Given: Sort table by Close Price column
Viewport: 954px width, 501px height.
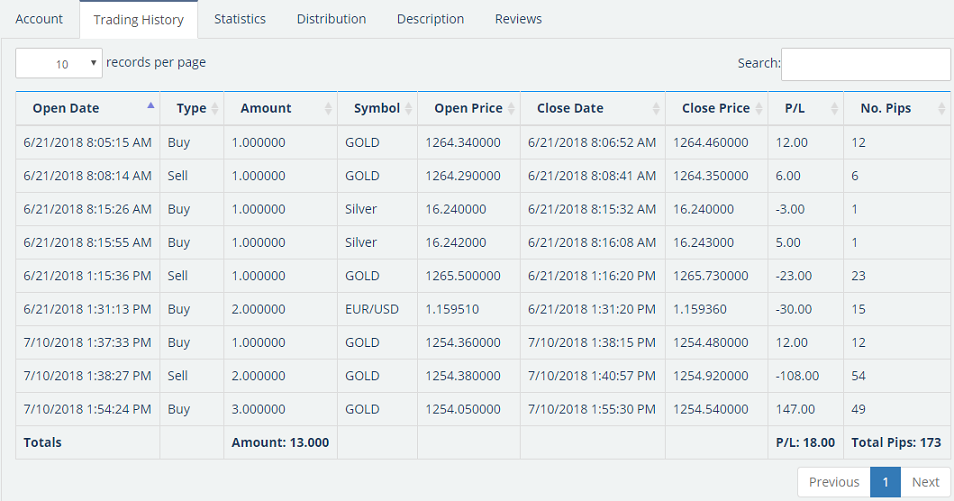Looking at the screenshot, I should (717, 108).
